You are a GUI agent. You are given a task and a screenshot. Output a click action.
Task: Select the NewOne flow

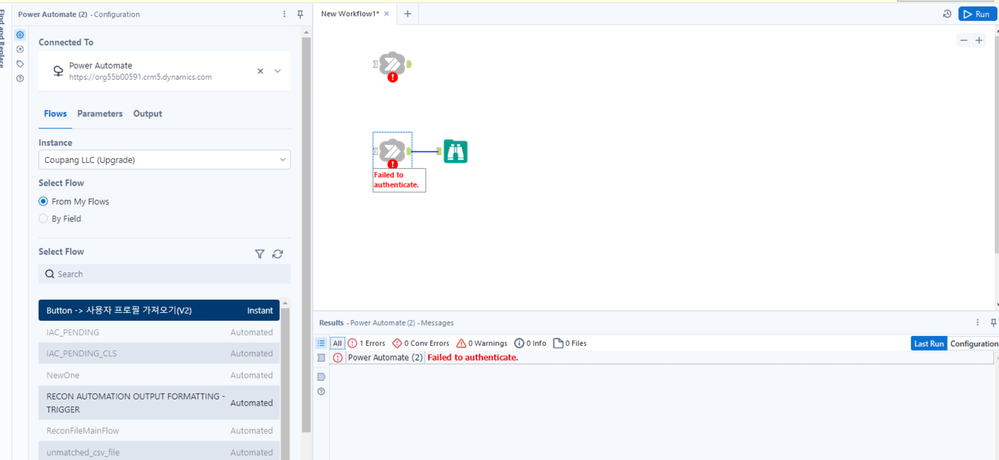tap(159, 375)
